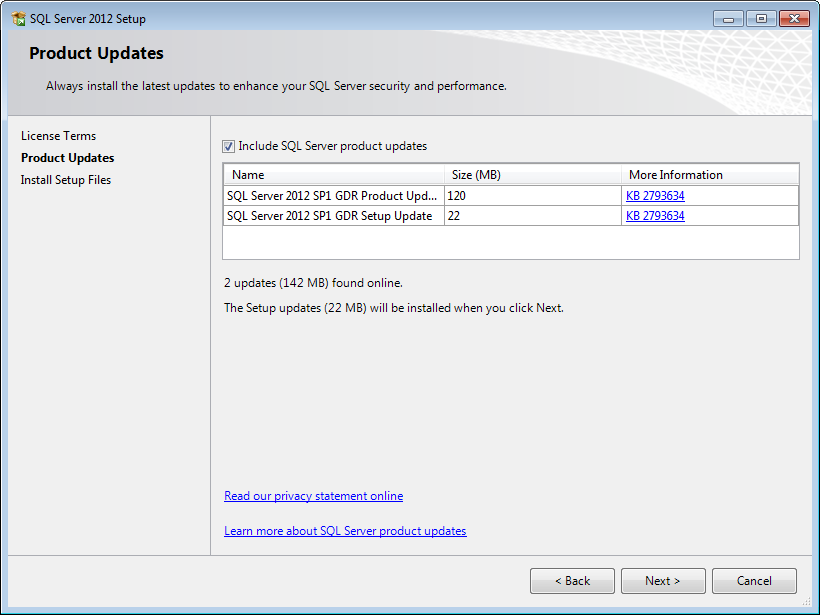Open the privacy statement online link

click(x=313, y=496)
